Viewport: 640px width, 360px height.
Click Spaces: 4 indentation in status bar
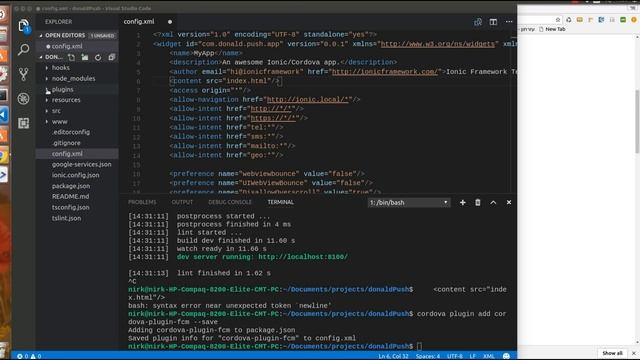428,356
